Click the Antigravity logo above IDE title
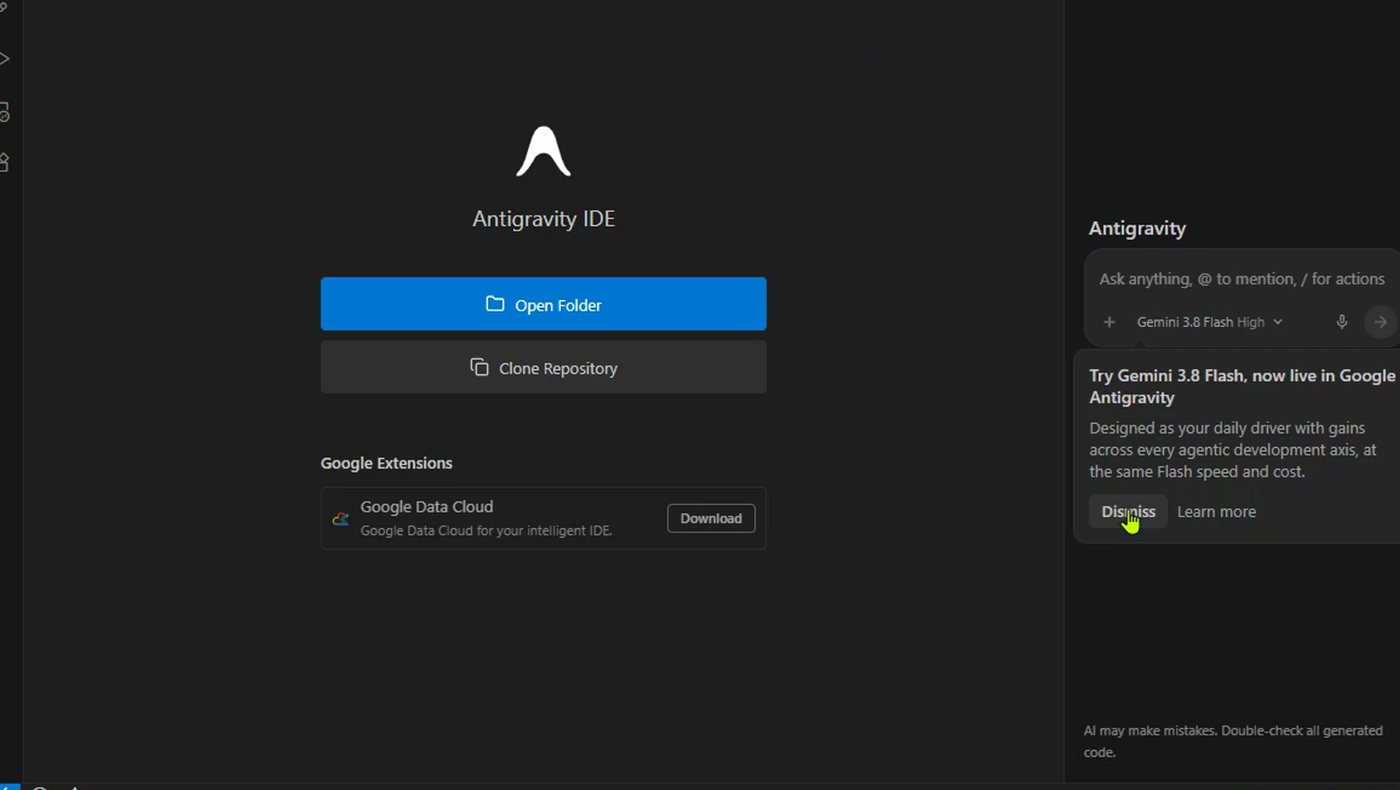This screenshot has width=1400, height=790. [543, 152]
